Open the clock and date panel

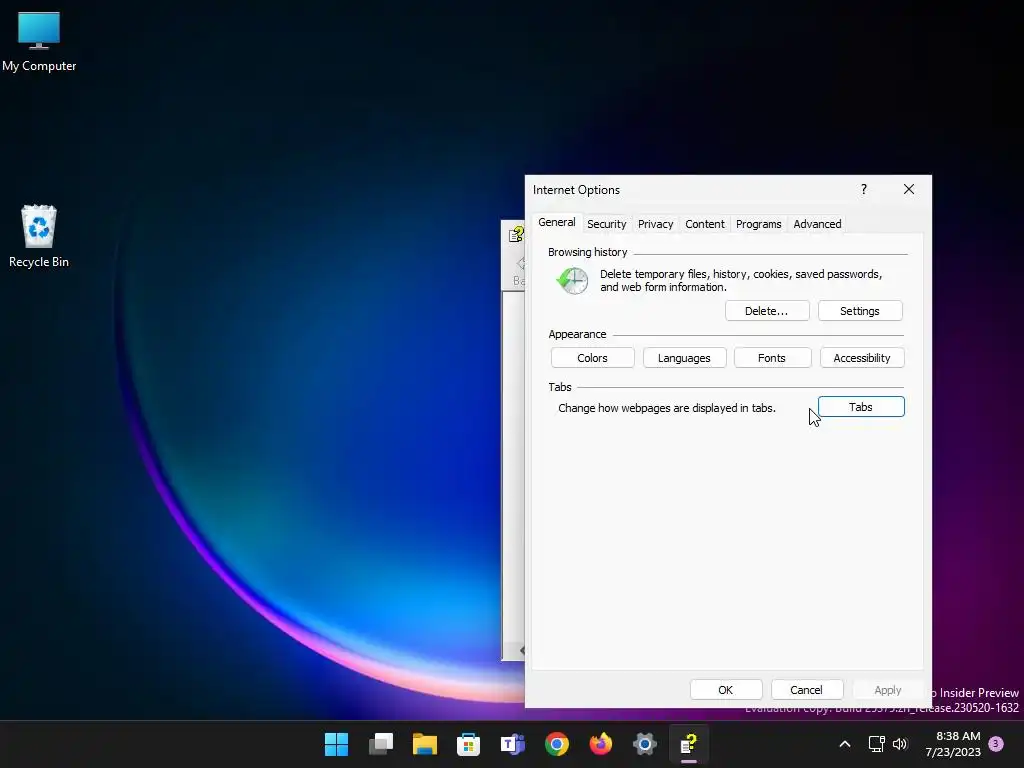pos(953,744)
